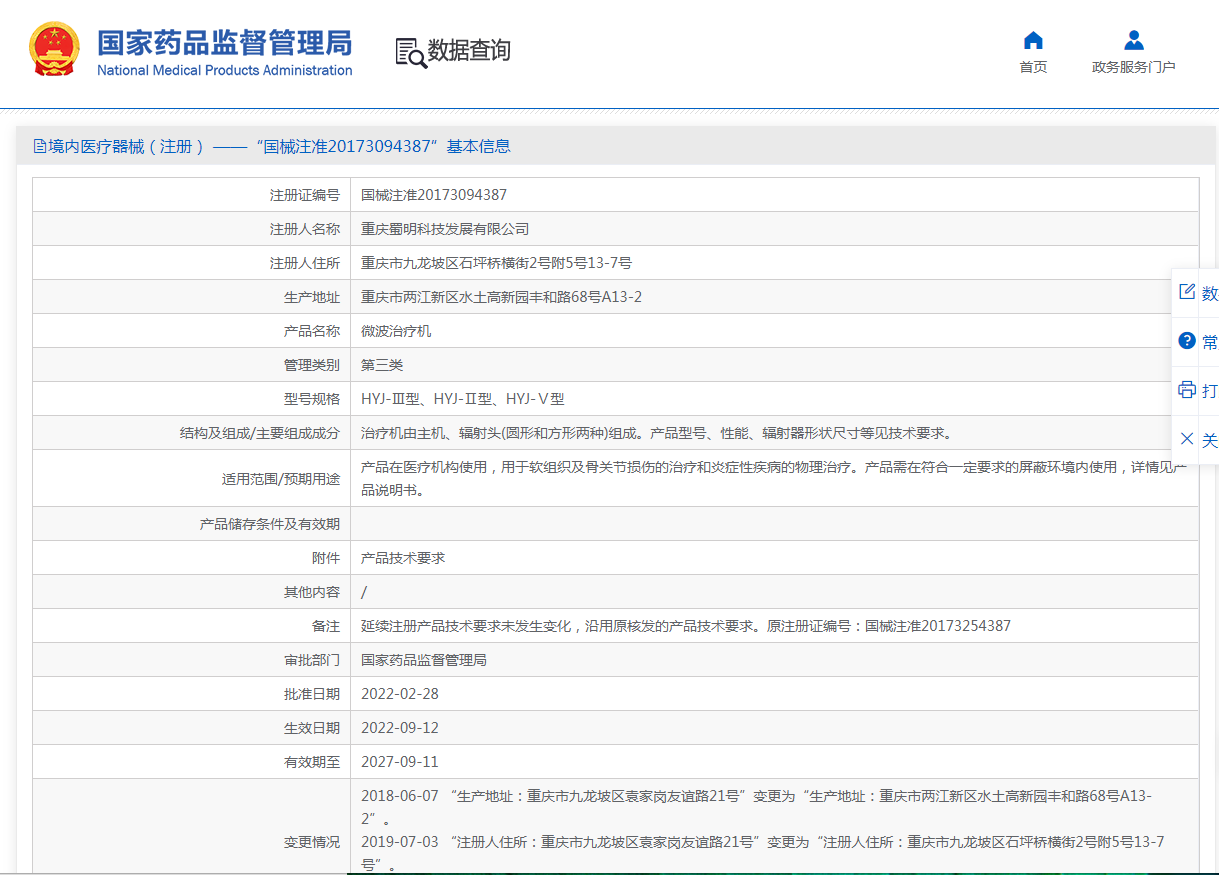Click 重庆蜀明科技发展有限公司 registrant name
Screen dimensions: 1219x875
click(445, 229)
